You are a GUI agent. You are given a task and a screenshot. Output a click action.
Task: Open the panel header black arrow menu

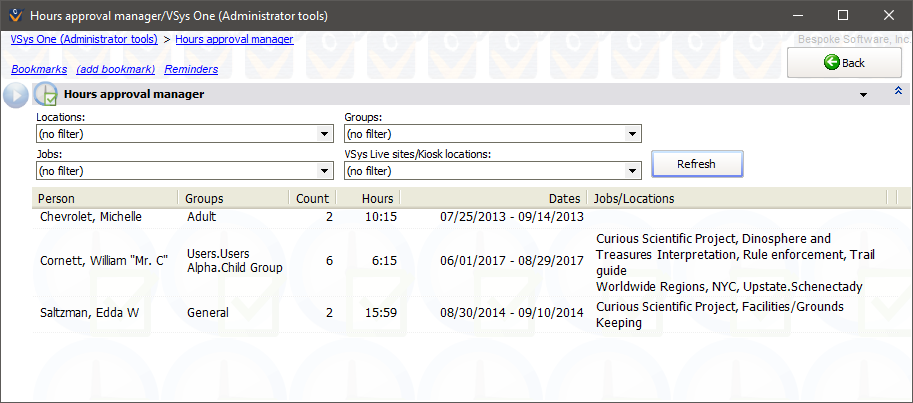pos(862,95)
